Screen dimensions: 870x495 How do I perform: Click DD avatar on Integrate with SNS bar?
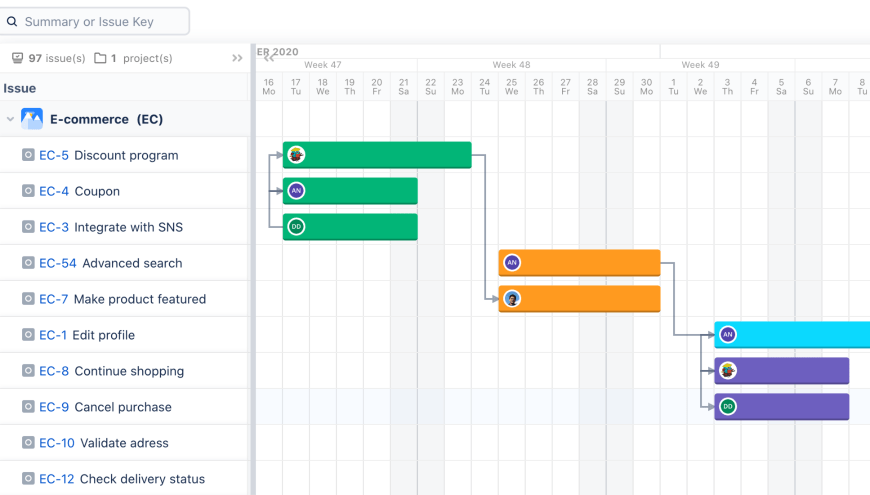tap(296, 226)
